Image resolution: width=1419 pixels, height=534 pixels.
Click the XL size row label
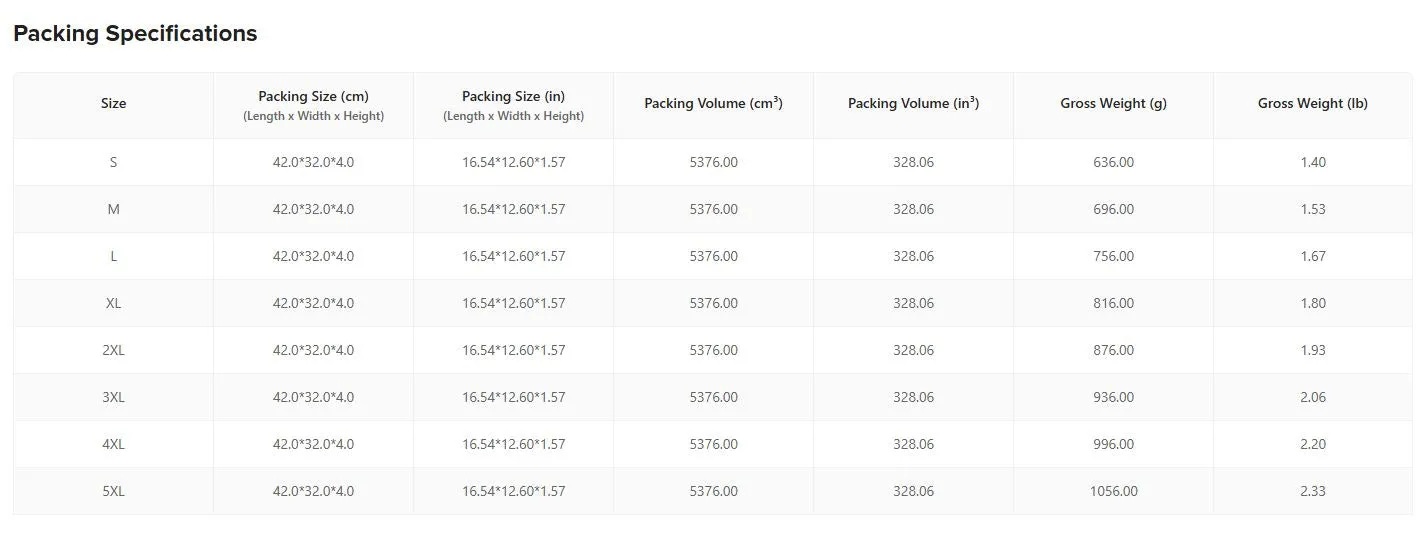click(x=113, y=303)
